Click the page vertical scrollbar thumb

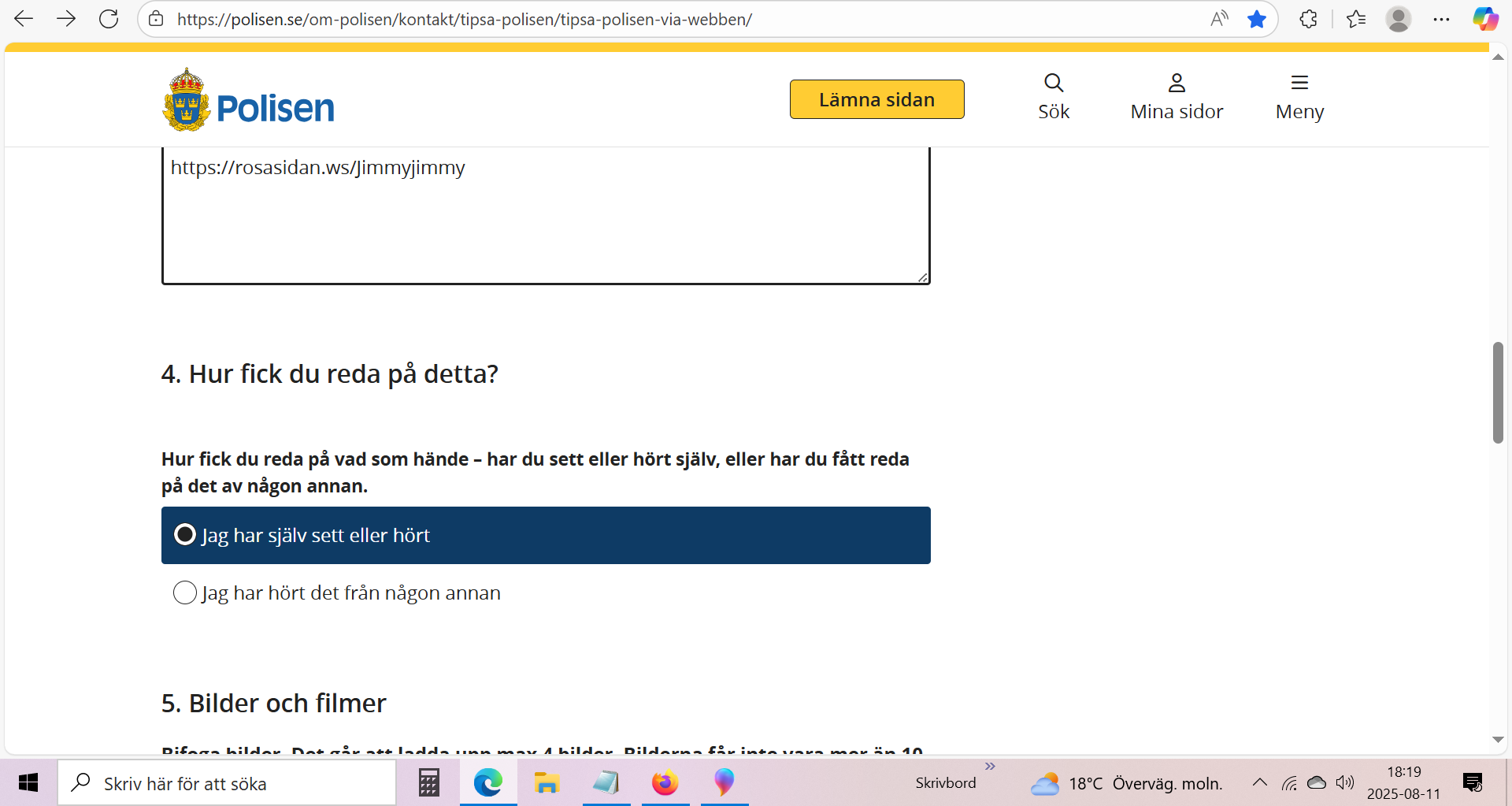tap(1498, 392)
